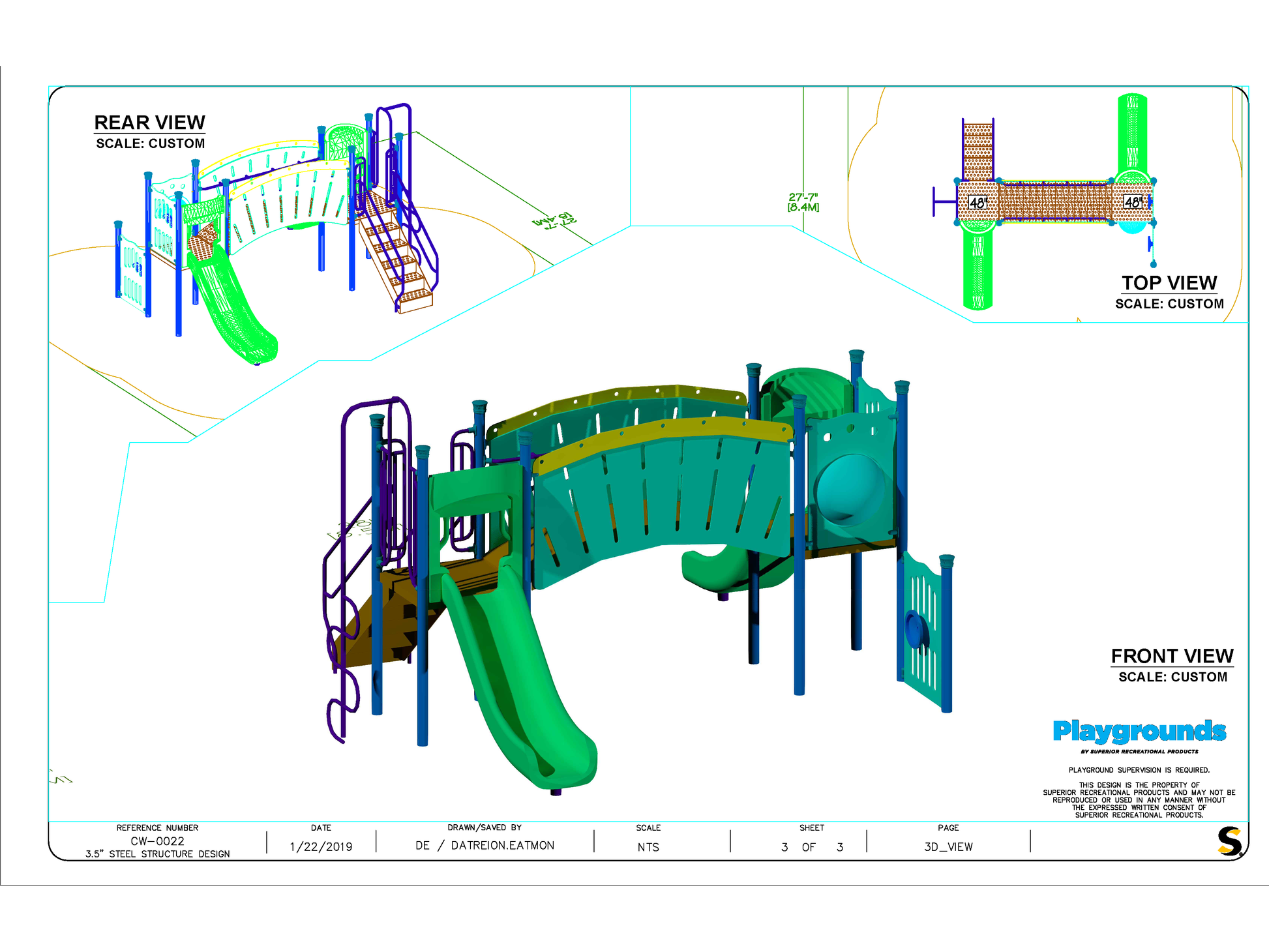Screen dimensions: 1269x952
Task: Click the reference number CW-0022
Action: (157, 841)
